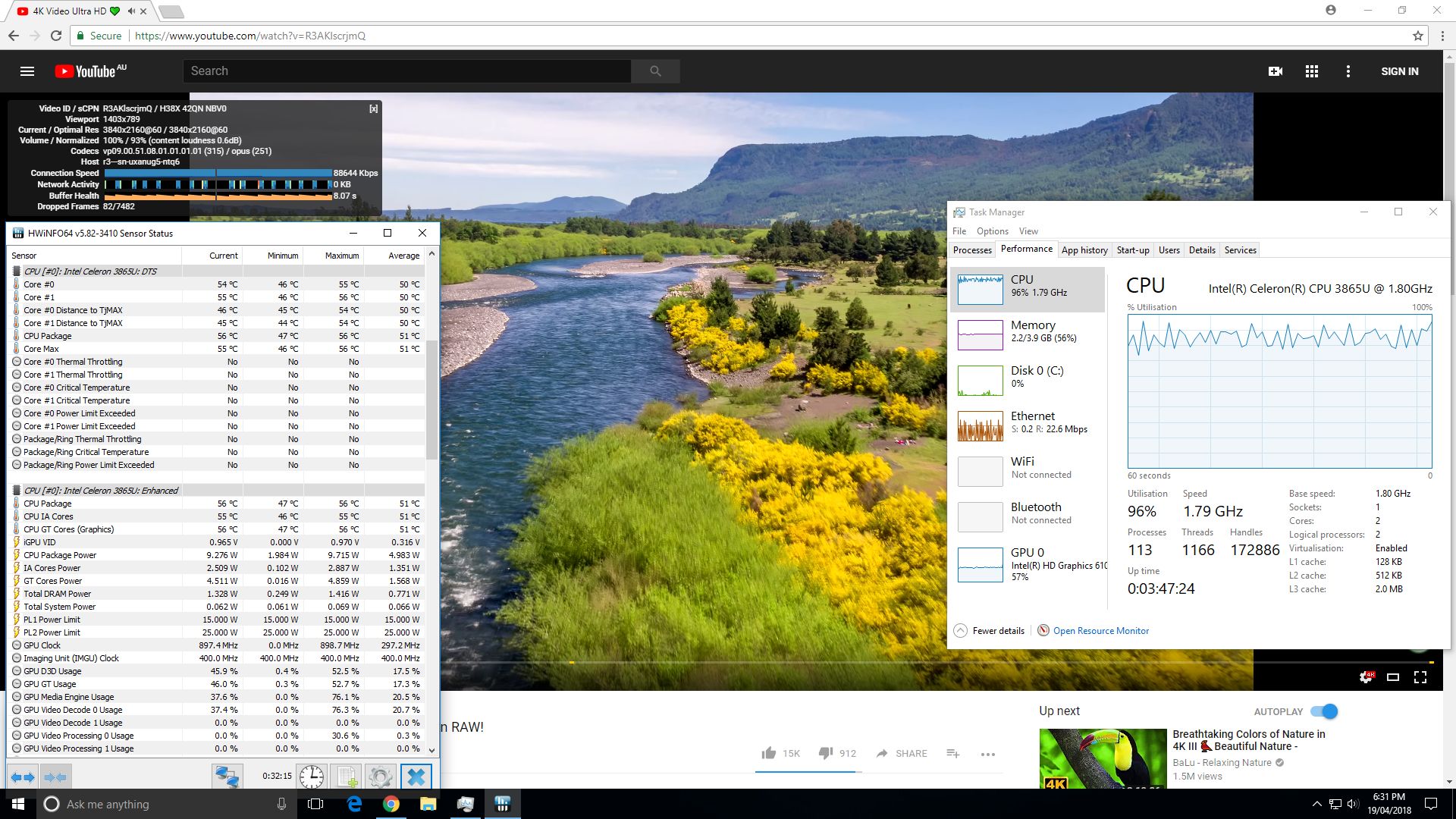This screenshot has width=1456, height=819.
Task: Switch to Start-up tab
Action: pyautogui.click(x=1133, y=250)
